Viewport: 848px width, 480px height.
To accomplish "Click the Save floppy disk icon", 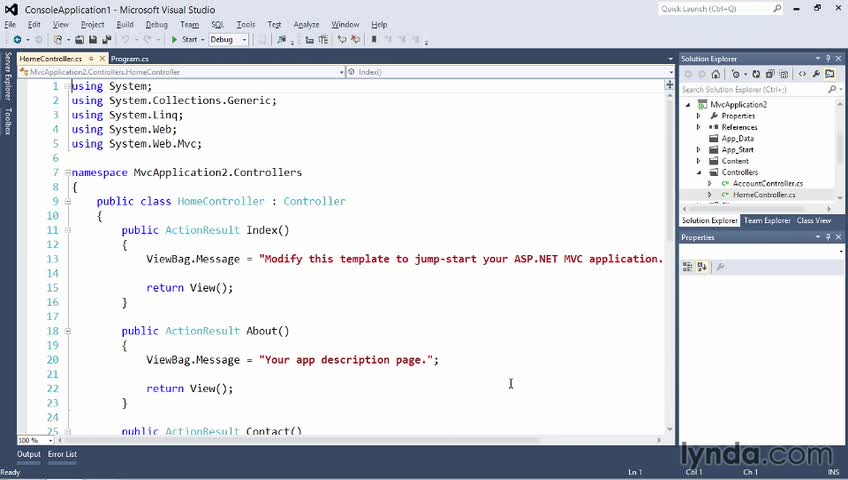I will 93,39.
